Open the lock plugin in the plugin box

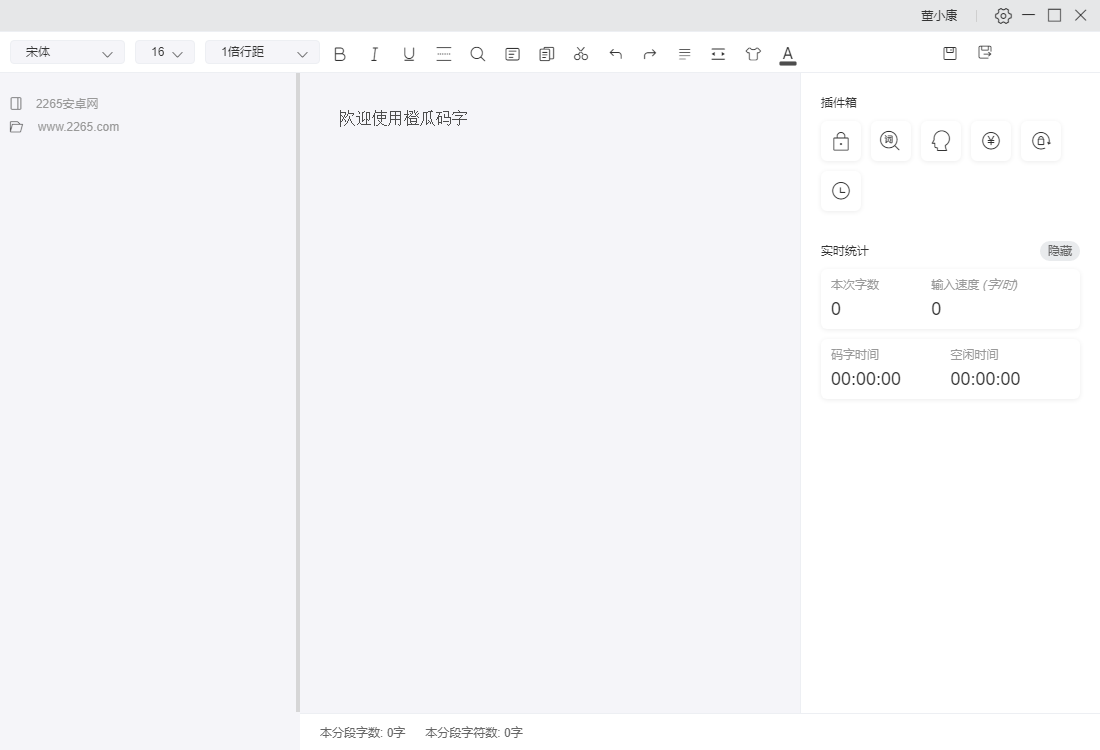coord(840,141)
